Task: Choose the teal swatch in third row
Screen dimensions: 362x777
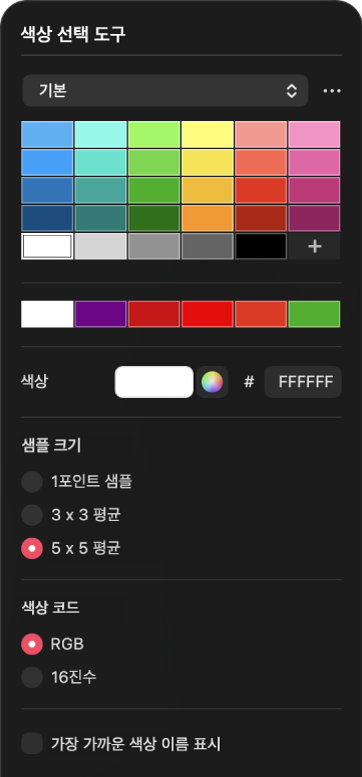Action: [x=101, y=190]
